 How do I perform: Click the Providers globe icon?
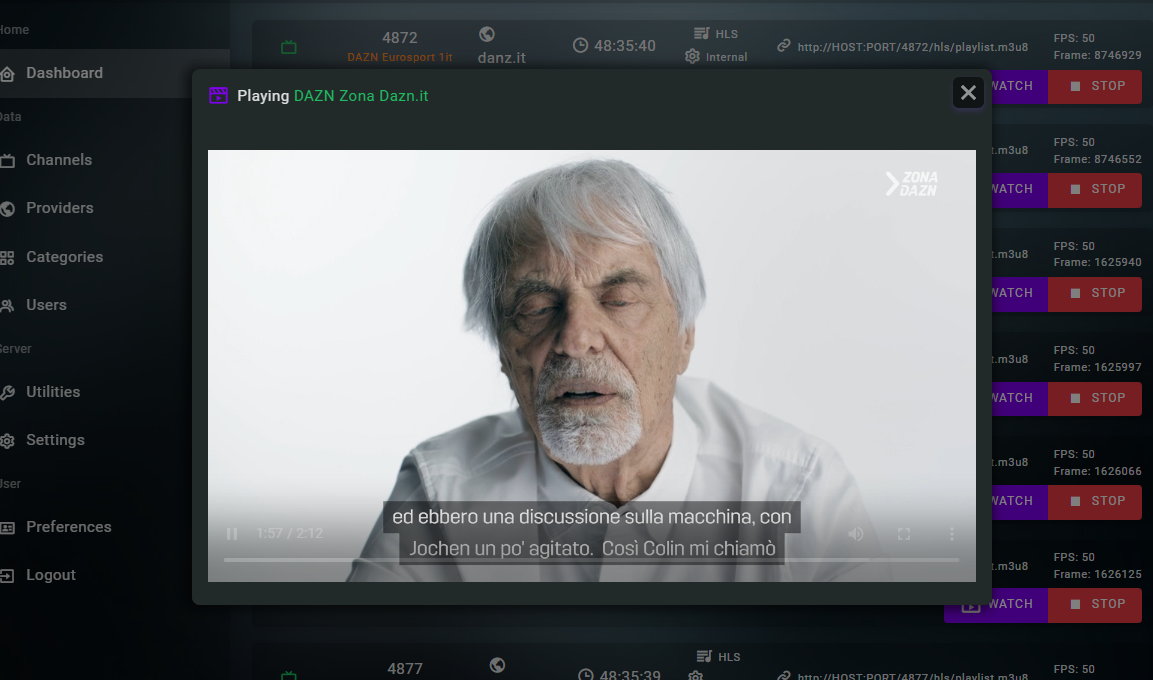7,209
